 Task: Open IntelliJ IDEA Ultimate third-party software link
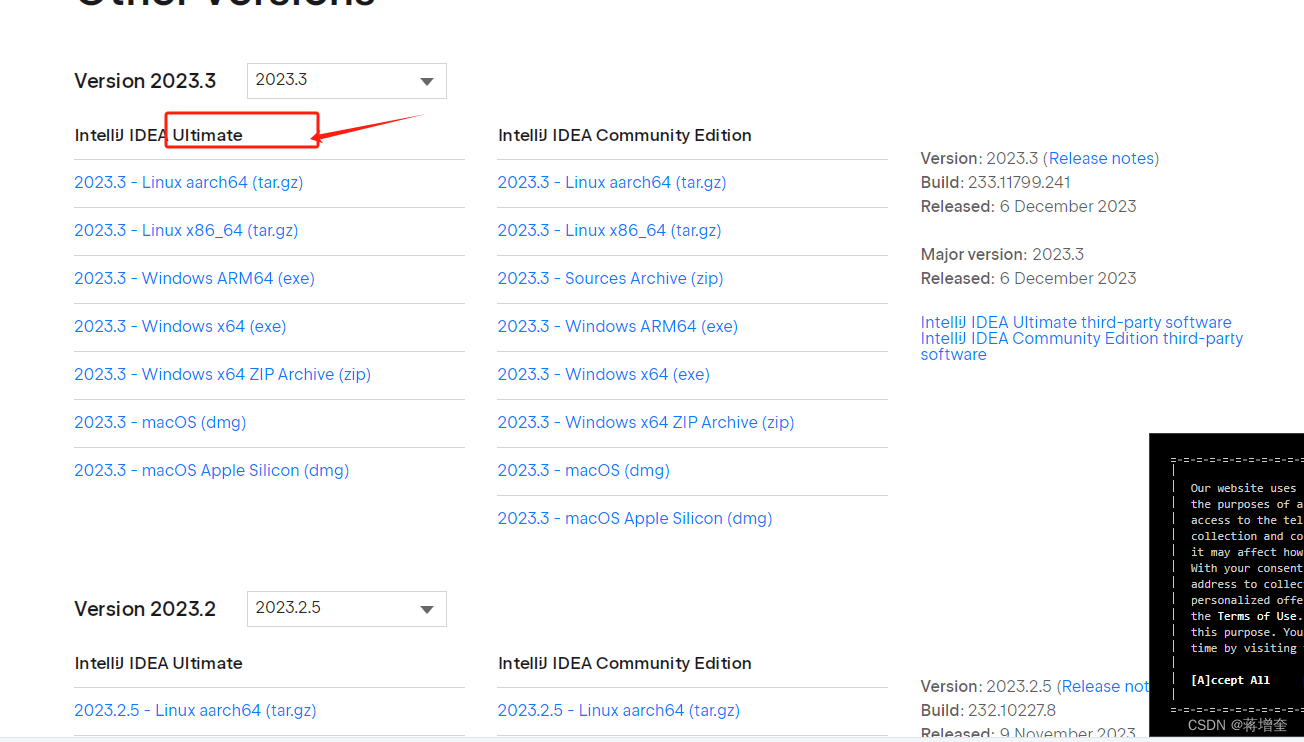1076,322
